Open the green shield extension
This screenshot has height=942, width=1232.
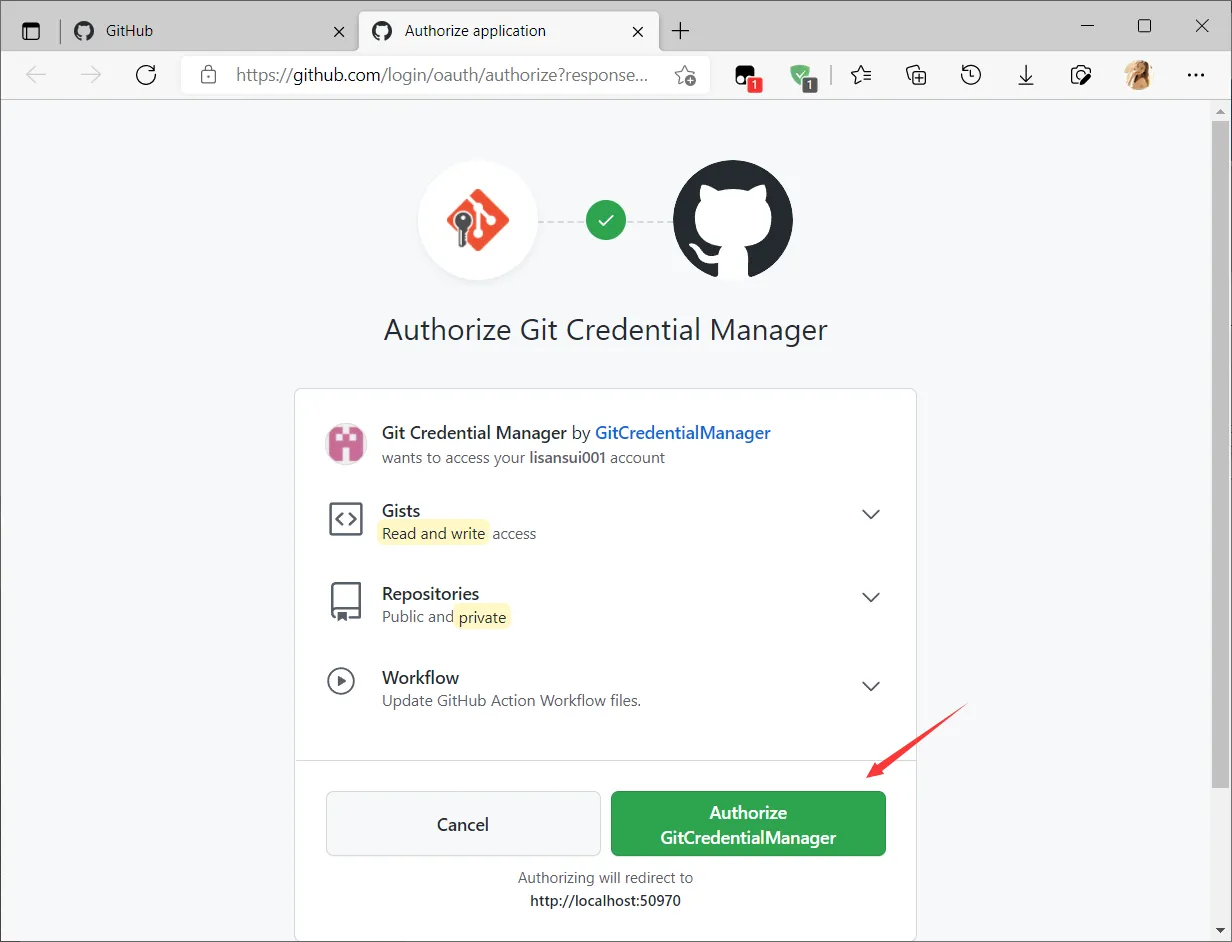802,76
